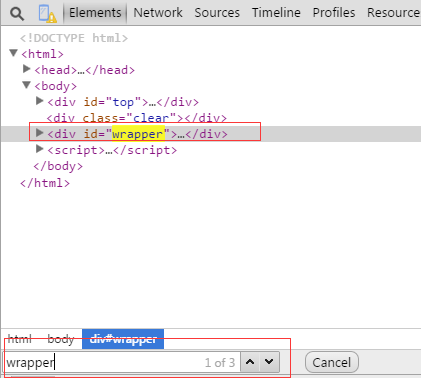The width and height of the screenshot is (421, 378).
Task: Select the Elements tab
Action: 95,13
